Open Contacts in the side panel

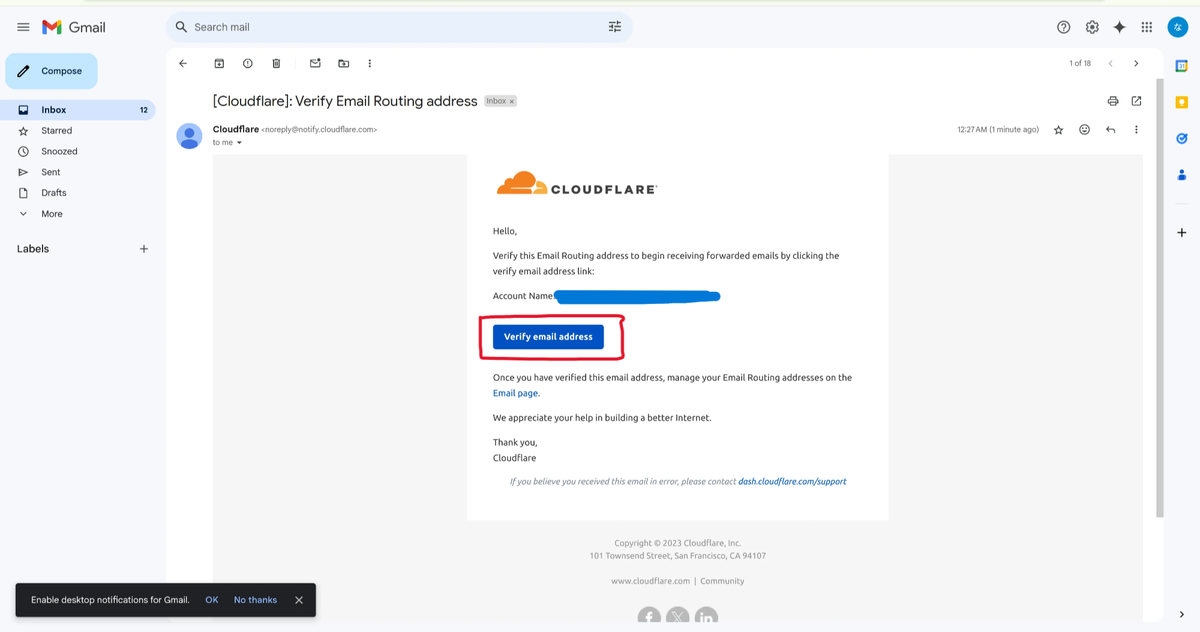pyautogui.click(x=1181, y=174)
